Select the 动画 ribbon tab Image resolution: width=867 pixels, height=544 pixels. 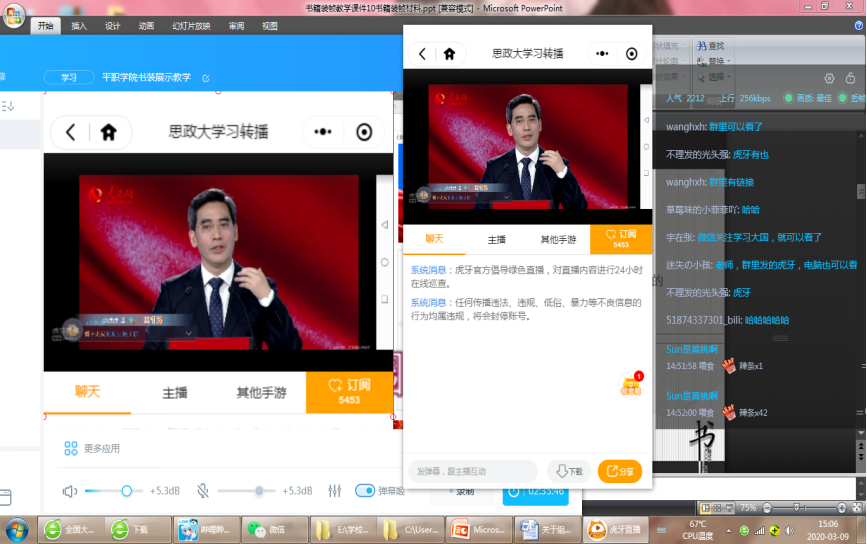(146, 26)
